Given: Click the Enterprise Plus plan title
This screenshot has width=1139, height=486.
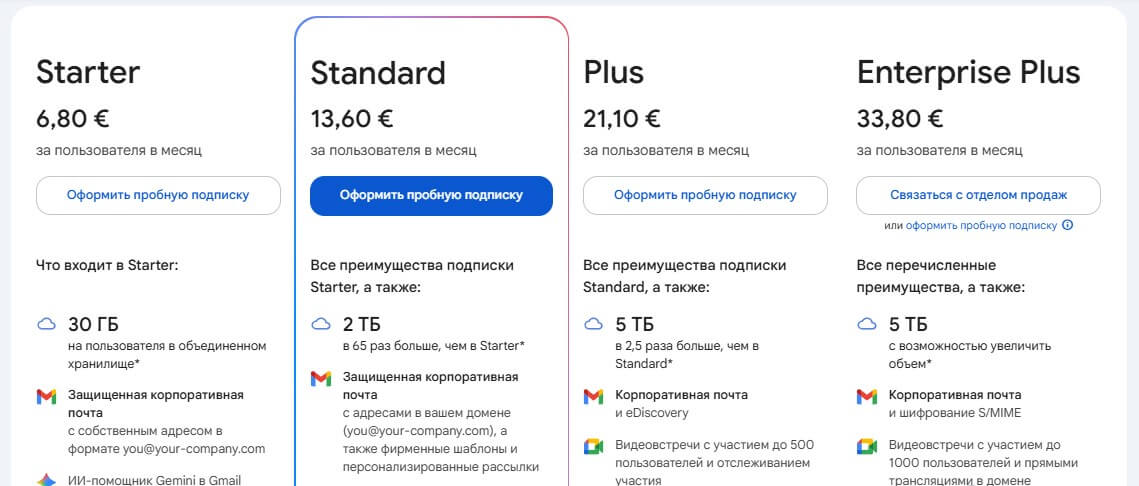Looking at the screenshot, I should click(x=968, y=73).
